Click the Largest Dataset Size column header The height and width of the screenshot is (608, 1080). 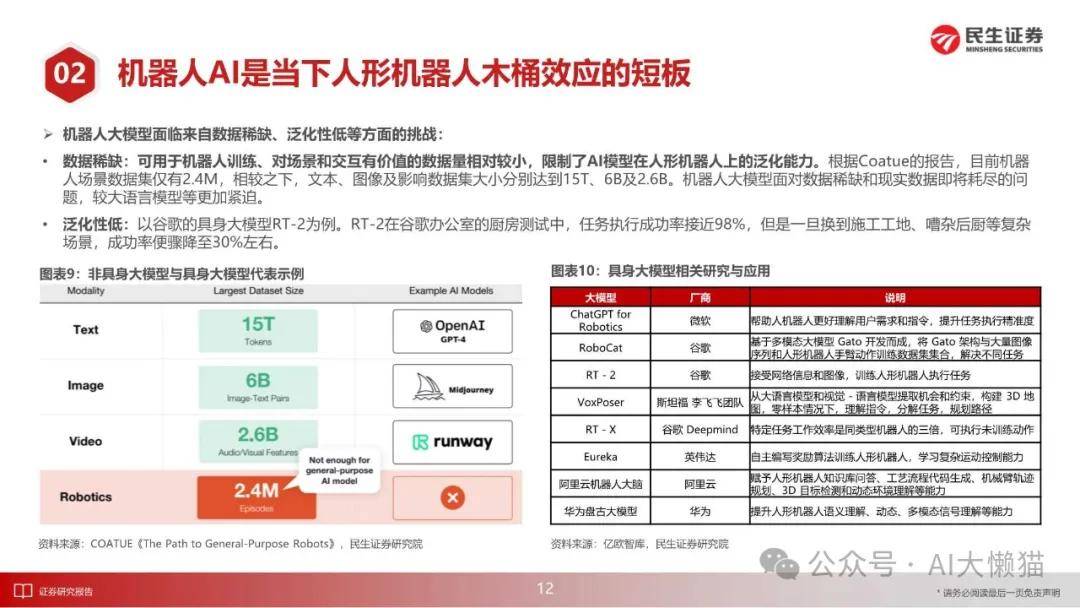258,291
